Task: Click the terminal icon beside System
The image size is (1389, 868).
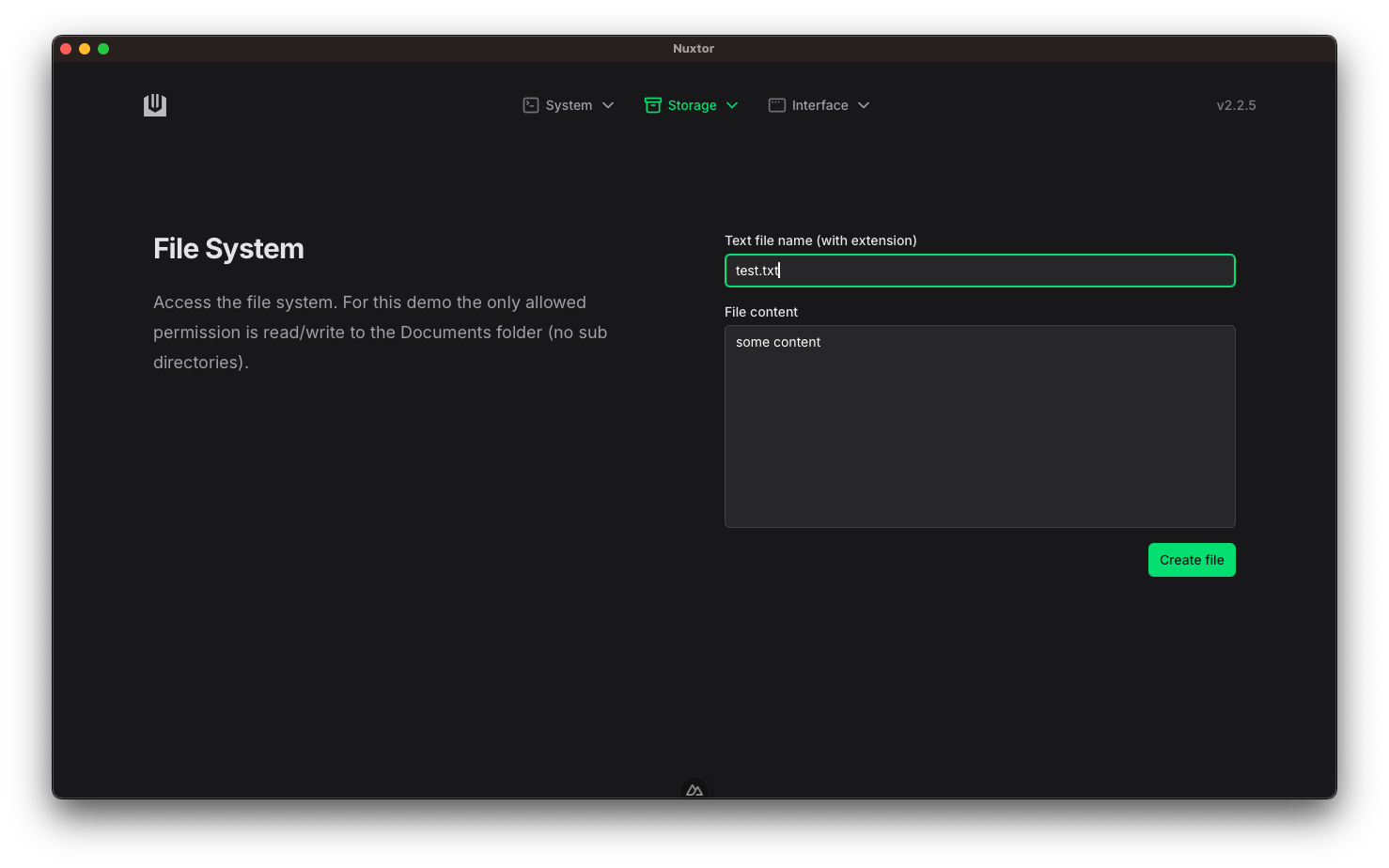Action: pos(531,105)
